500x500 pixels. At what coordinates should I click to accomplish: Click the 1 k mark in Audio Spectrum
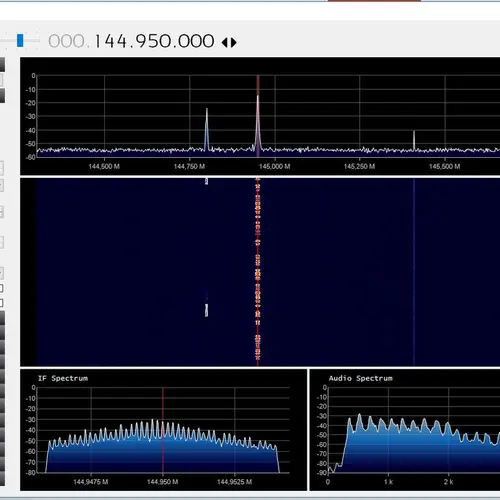click(x=388, y=482)
